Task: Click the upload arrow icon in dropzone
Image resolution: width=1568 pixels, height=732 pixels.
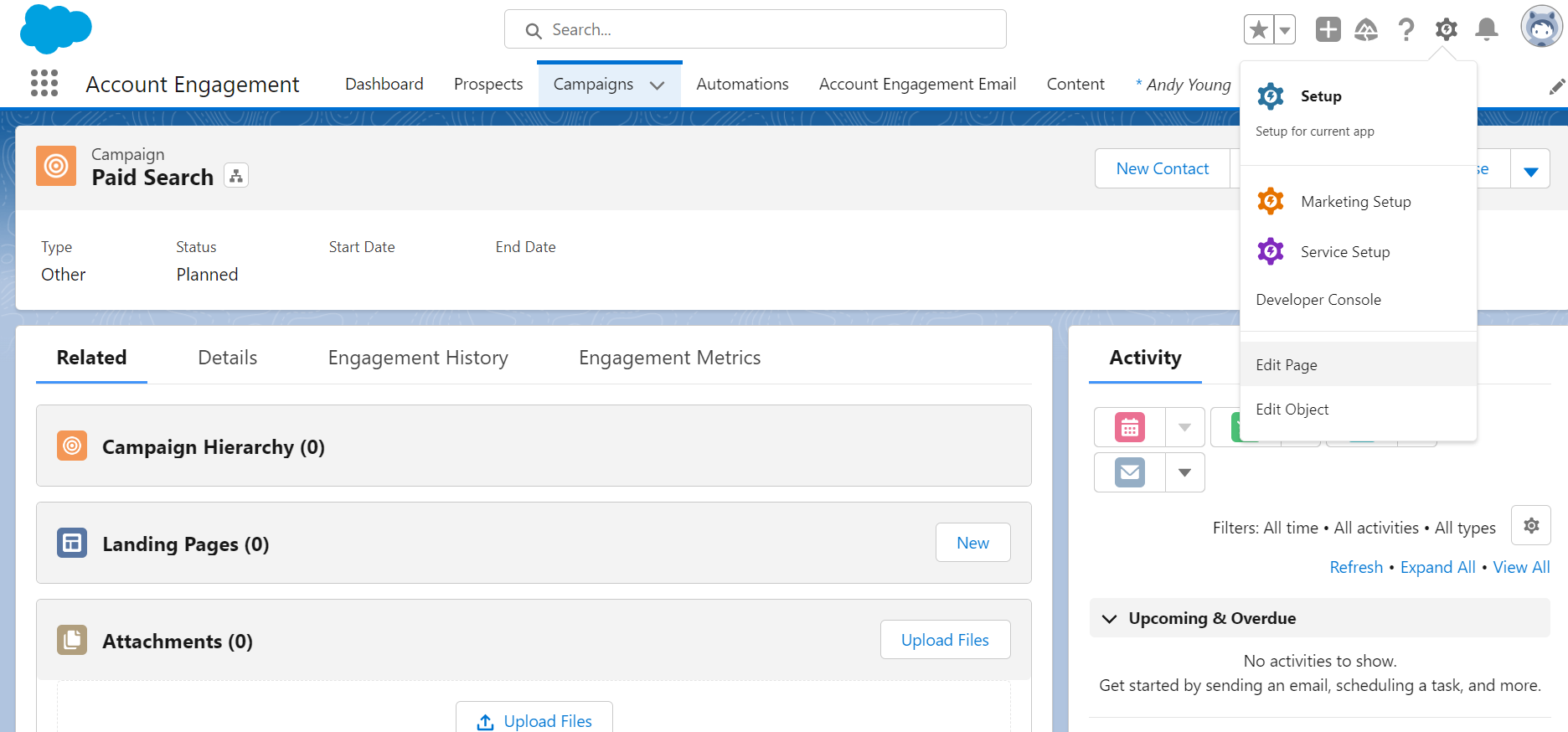Action: click(x=485, y=722)
